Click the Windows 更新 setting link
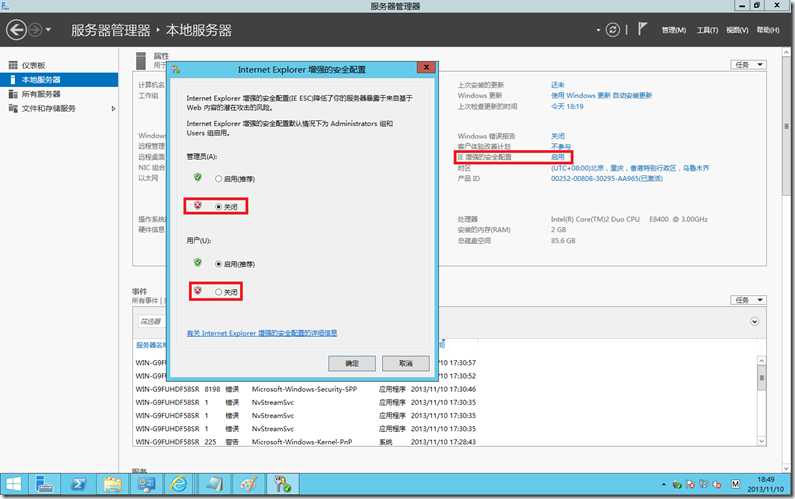 [x=601, y=95]
